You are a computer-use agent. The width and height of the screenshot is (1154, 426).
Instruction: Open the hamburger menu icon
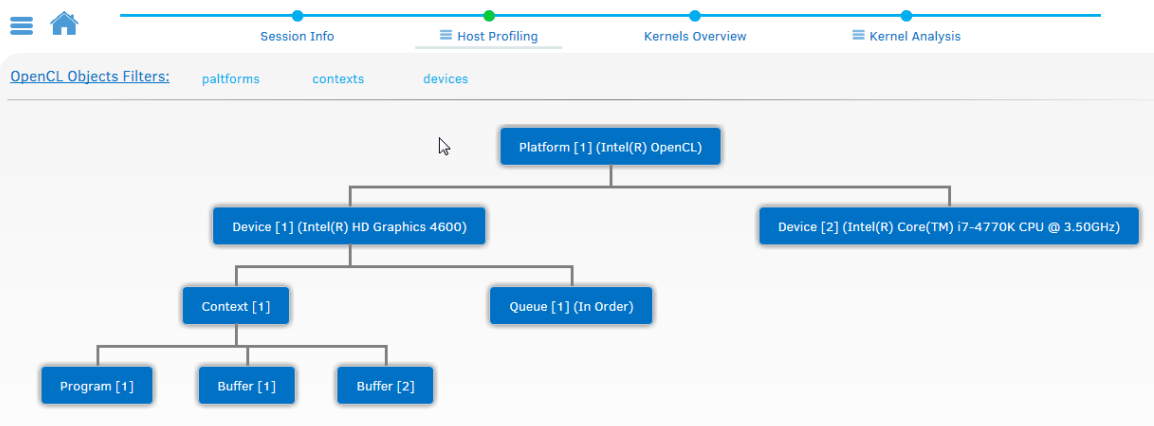point(22,24)
